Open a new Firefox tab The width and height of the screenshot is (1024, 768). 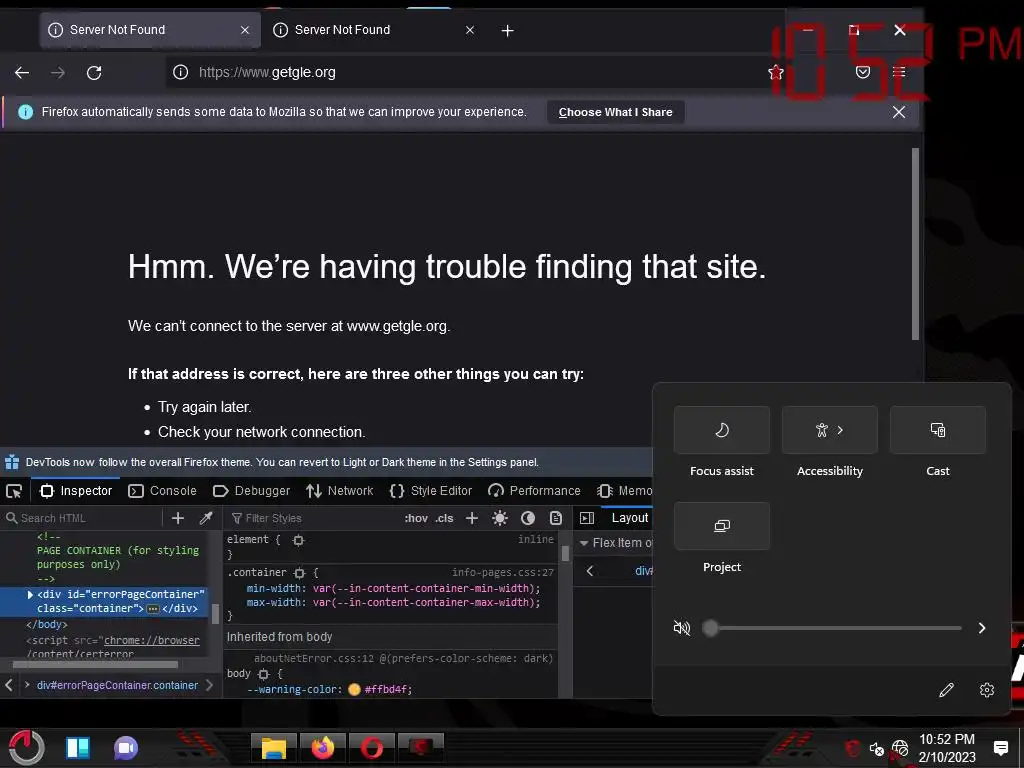[507, 31]
